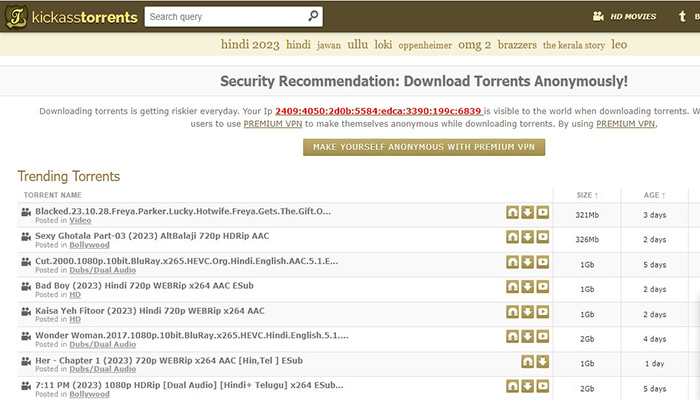Click play stream icon for Cut.2000 torrent
This screenshot has width=700, height=400.
[543, 262]
